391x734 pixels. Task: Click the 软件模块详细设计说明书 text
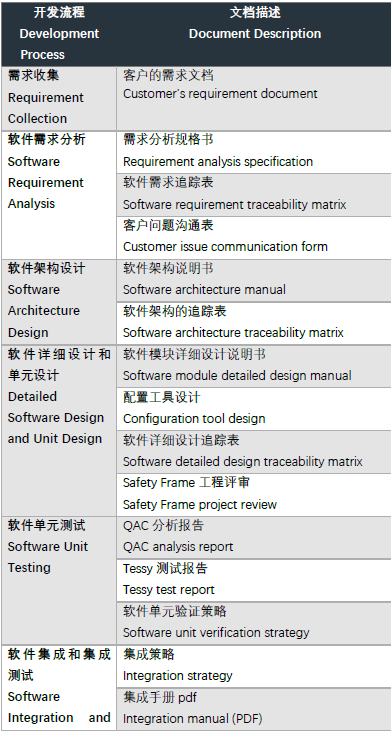(x=194, y=354)
